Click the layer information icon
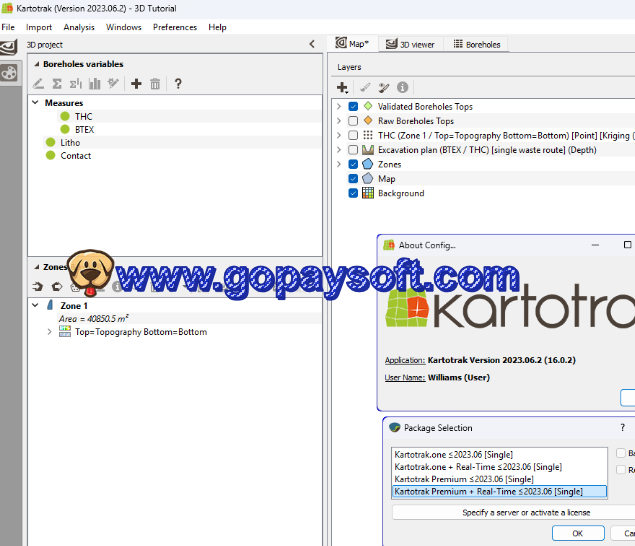Viewport: 635px width, 546px height. point(402,88)
